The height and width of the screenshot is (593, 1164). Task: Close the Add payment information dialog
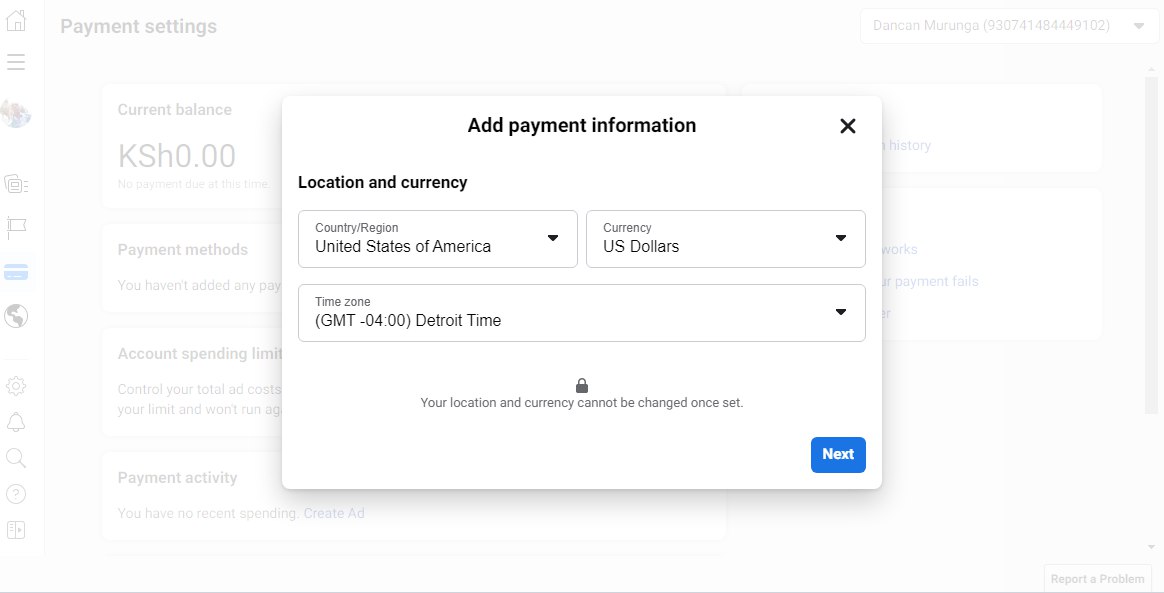pos(848,126)
